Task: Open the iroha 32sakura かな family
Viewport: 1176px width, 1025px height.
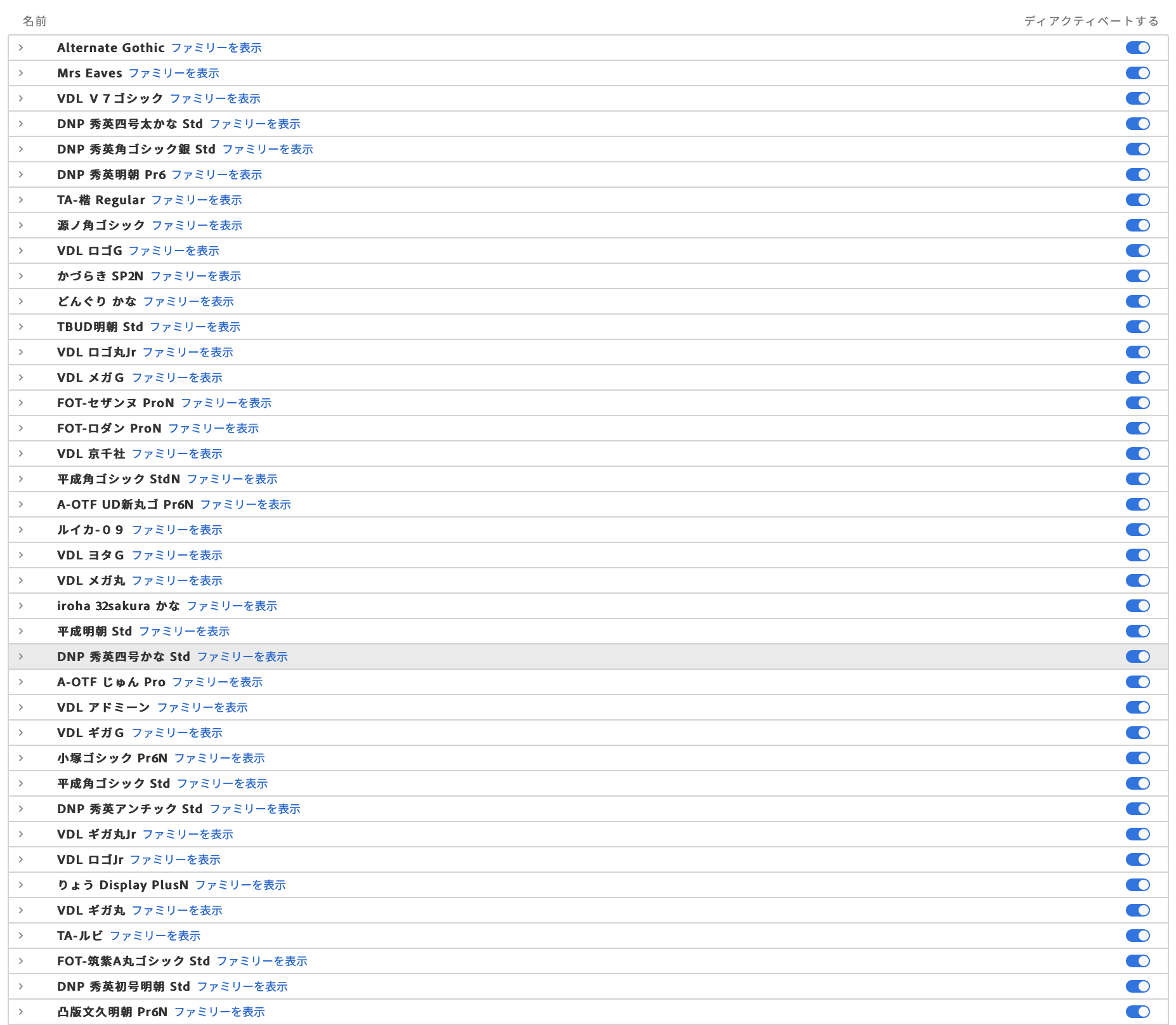Action: tap(231, 606)
